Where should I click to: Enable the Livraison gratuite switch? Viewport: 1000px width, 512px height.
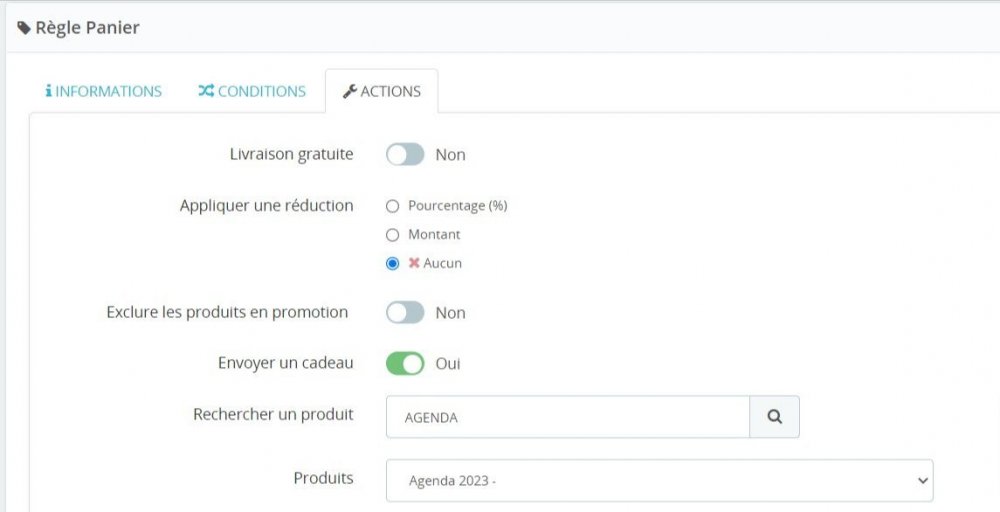click(x=405, y=155)
